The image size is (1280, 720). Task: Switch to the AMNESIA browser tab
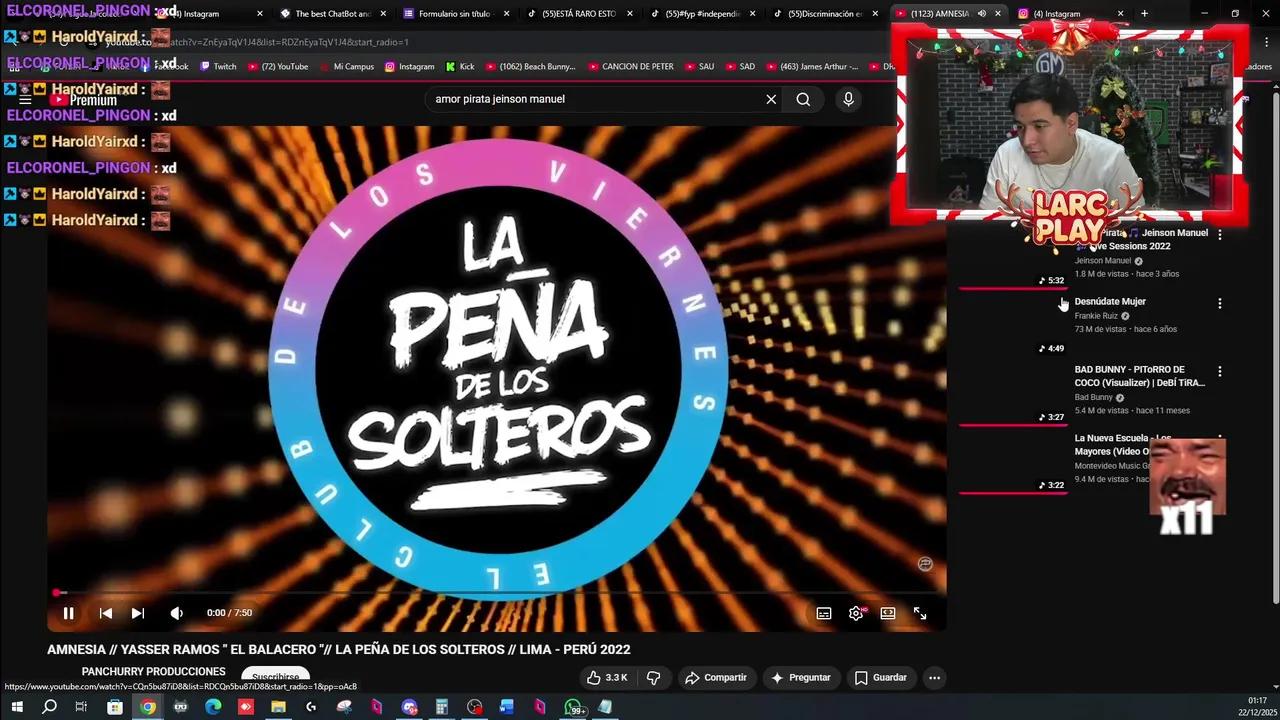940,13
